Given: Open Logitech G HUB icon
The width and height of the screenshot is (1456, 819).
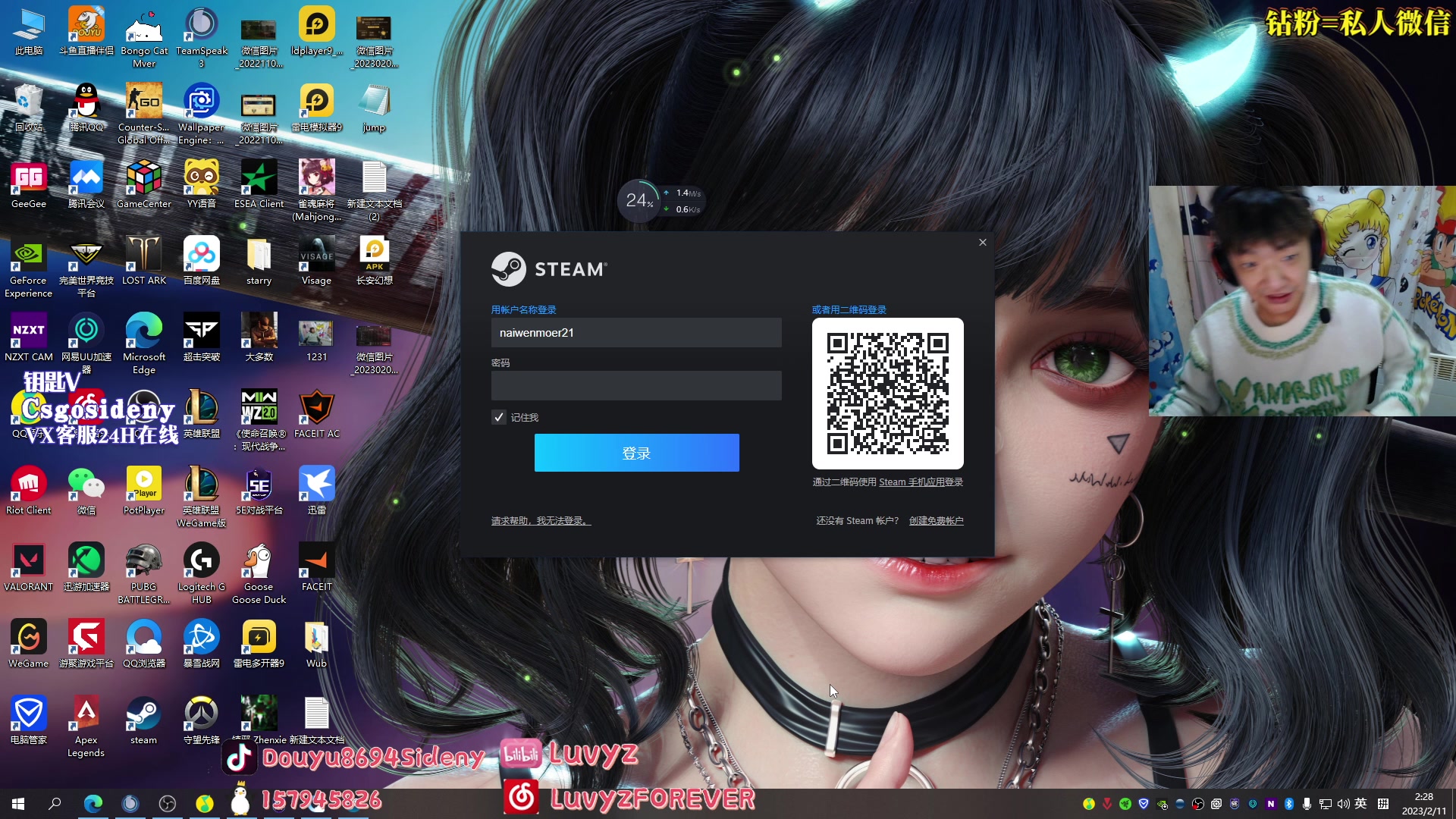Looking at the screenshot, I should 201,562.
